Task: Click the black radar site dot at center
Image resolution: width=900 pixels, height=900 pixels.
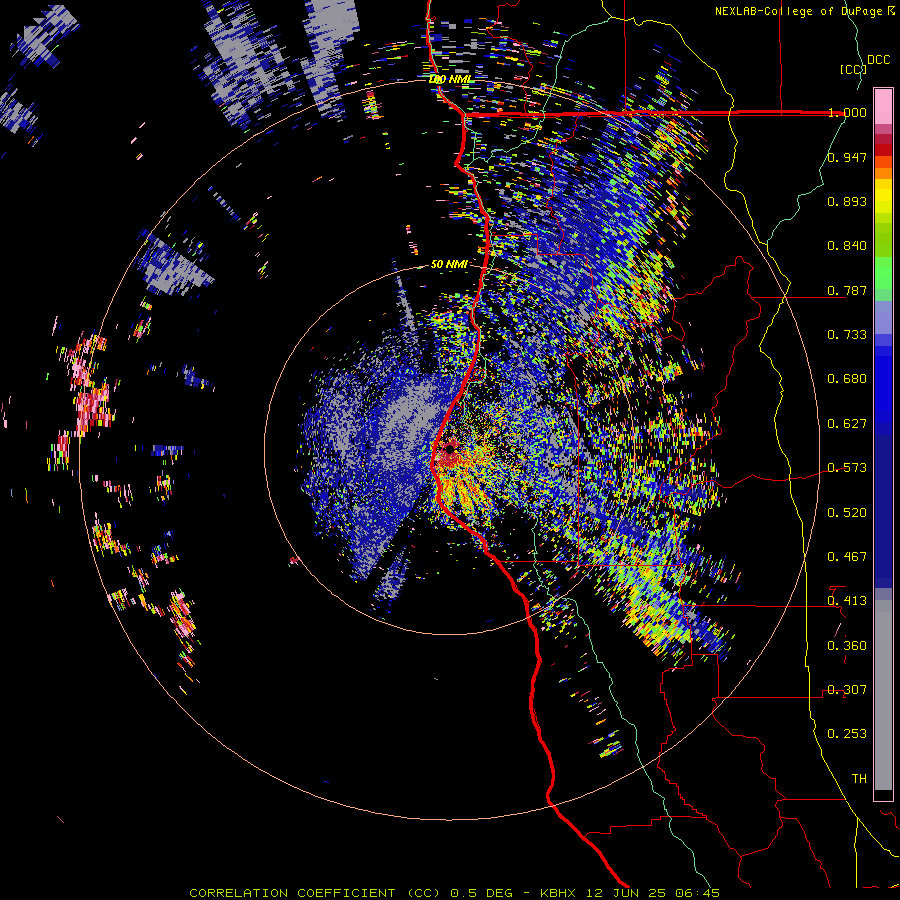Action: 450,448
